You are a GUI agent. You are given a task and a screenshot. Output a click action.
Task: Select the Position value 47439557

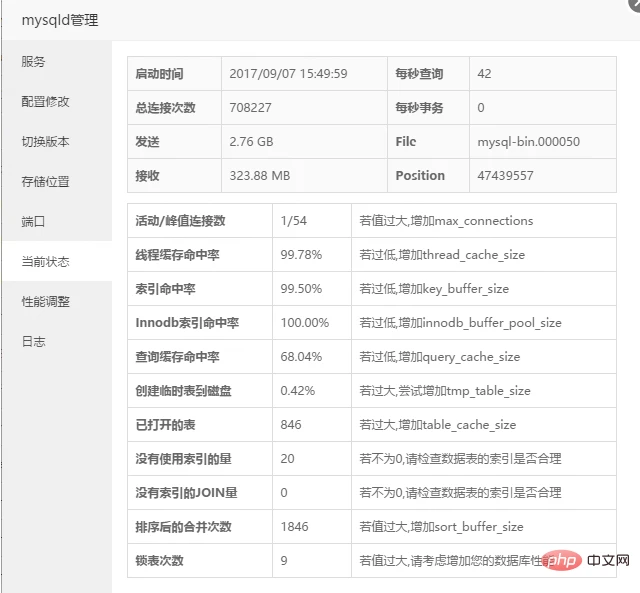505,175
